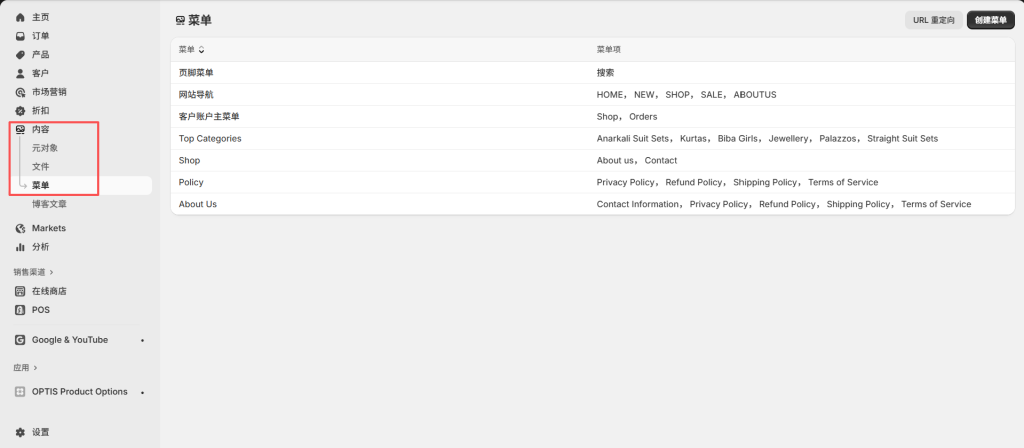Click the home icon beside 主页
This screenshot has height=448, width=1024.
[20, 18]
